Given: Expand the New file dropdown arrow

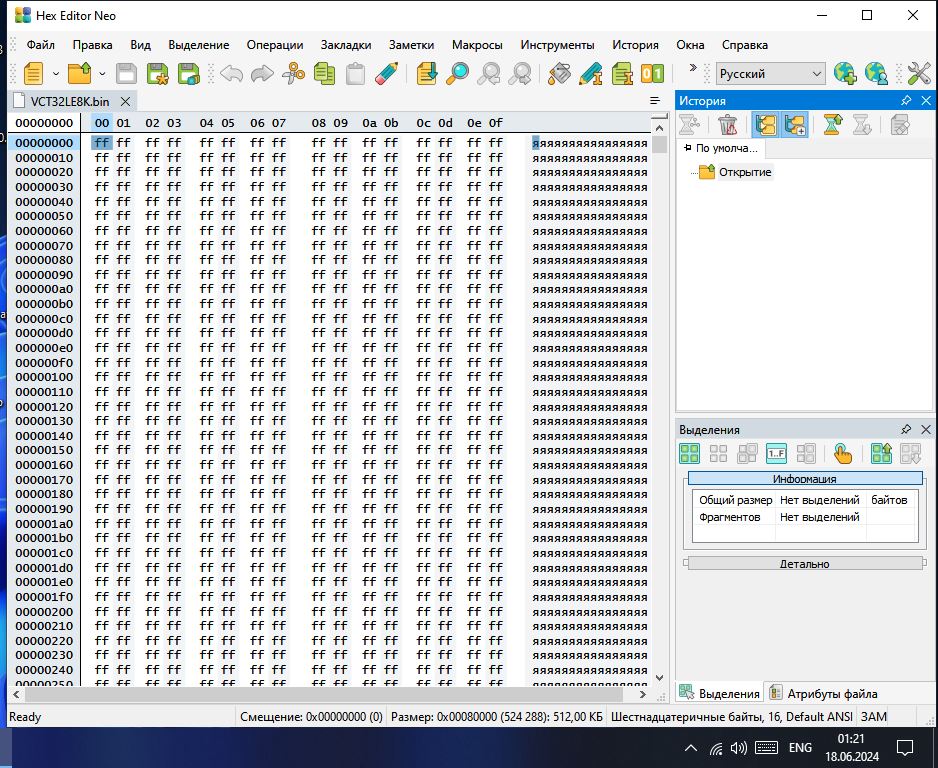Looking at the screenshot, I should [56, 74].
